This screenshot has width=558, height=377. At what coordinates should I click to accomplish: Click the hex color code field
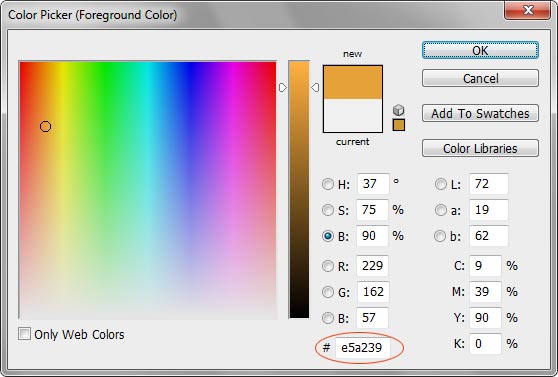pos(363,347)
